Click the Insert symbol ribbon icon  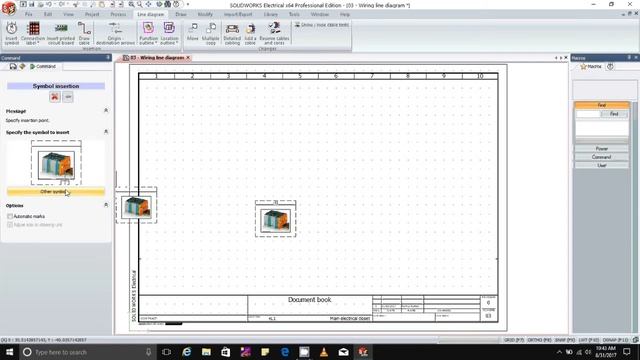[11, 33]
